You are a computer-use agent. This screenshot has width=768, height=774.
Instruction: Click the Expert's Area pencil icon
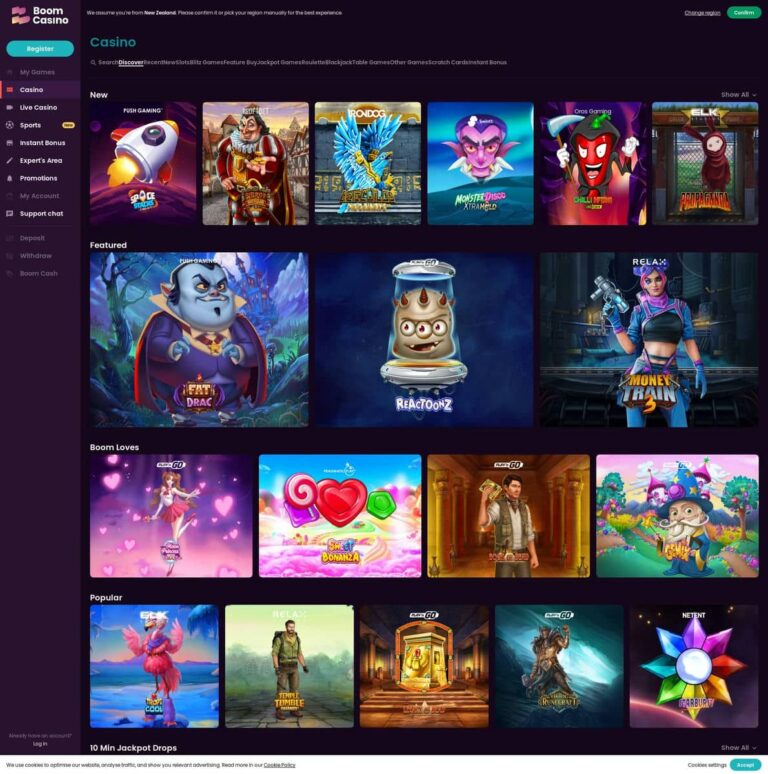9,160
